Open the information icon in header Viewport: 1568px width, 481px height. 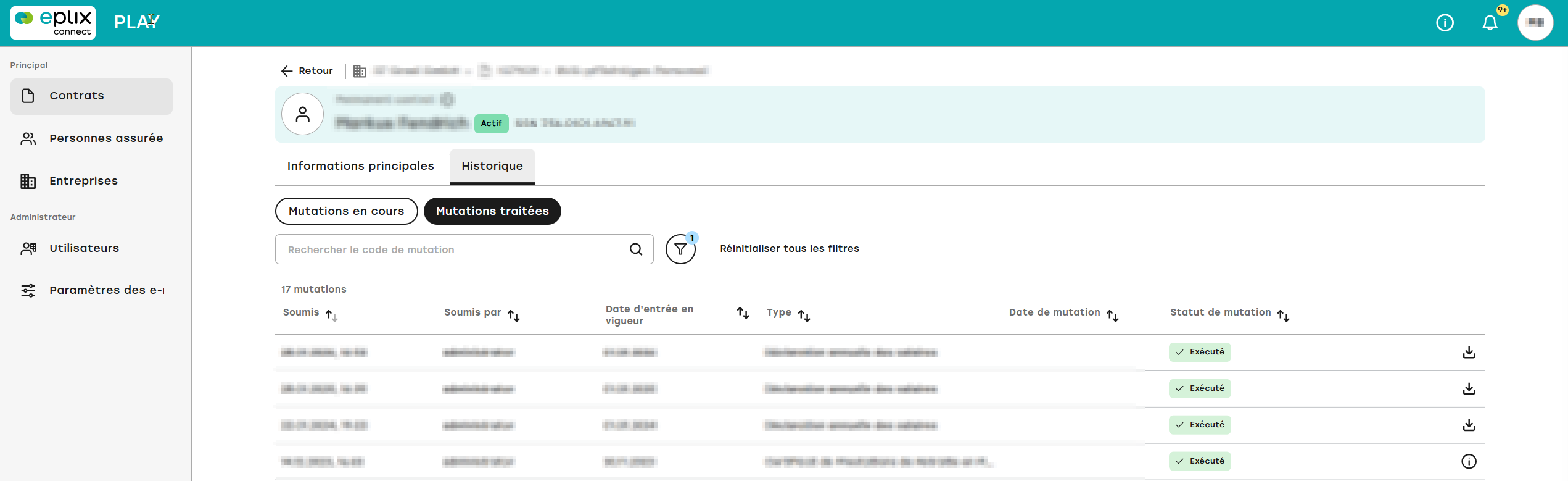point(1445,23)
